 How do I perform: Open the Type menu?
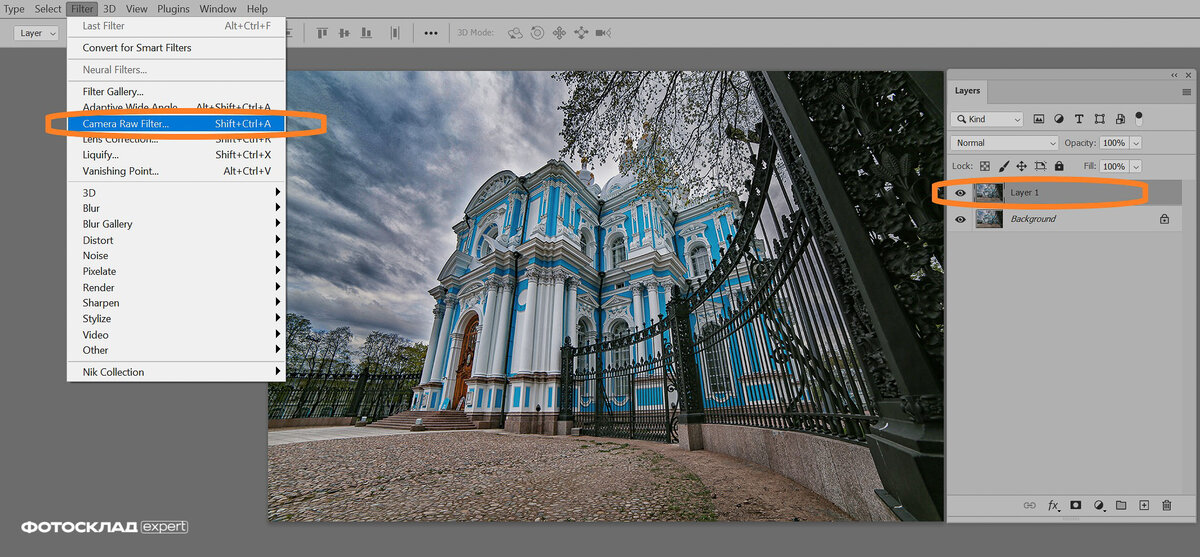coord(14,9)
